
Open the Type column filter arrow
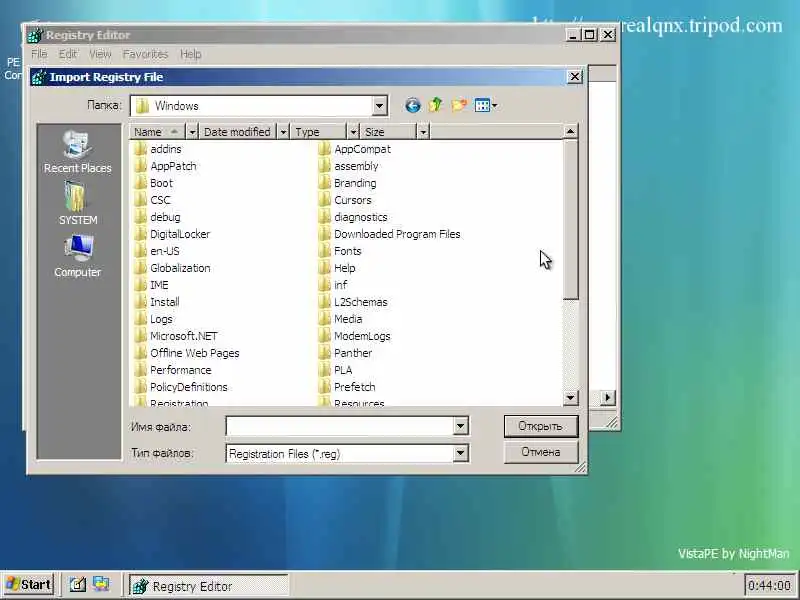(x=353, y=132)
